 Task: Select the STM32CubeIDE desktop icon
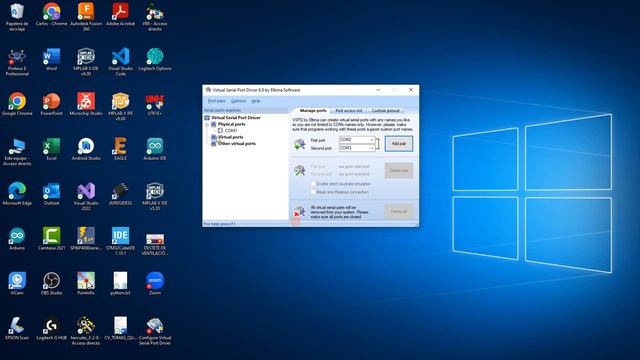[120, 242]
